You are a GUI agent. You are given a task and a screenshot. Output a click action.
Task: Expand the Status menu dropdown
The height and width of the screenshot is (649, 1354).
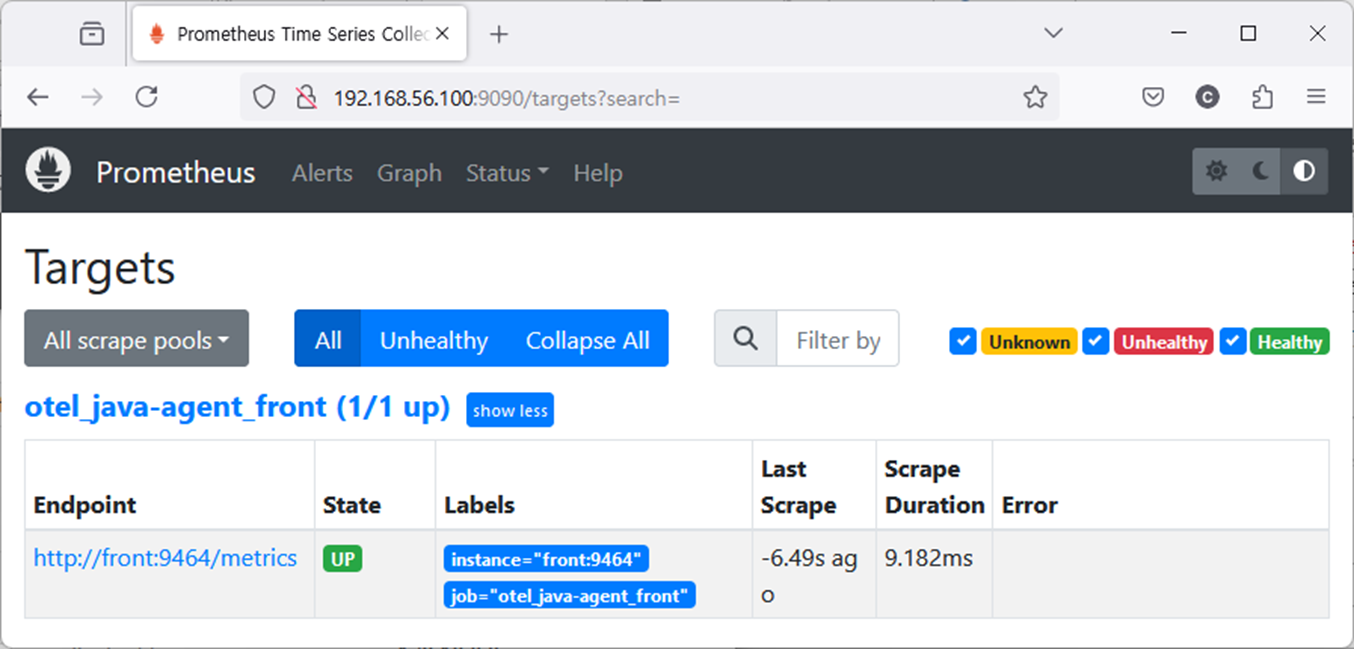point(507,173)
